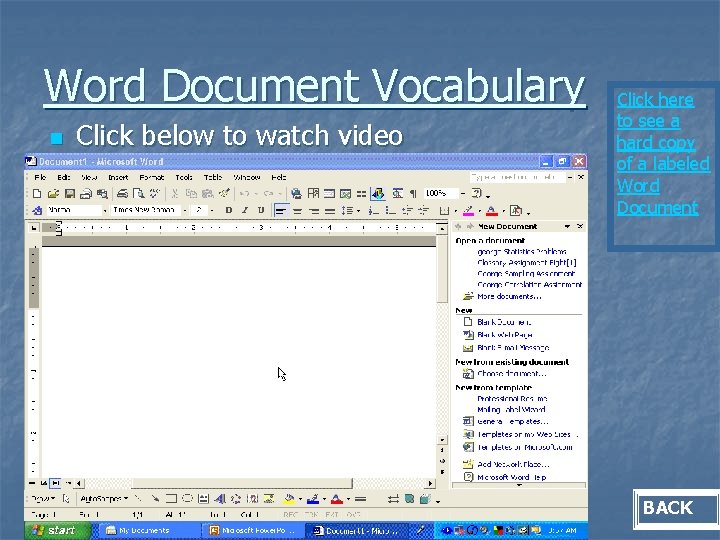Click the Start button on the taskbar
Image resolution: width=720 pixels, height=540 pixels.
(x=58, y=530)
